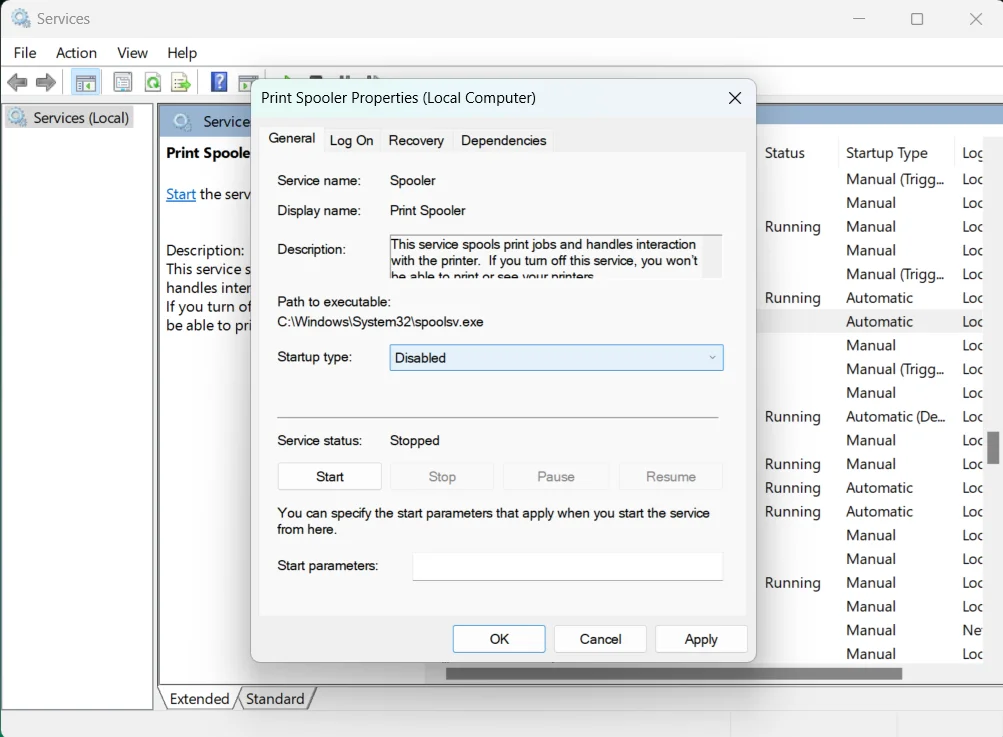Click the Description text box scrollbar
Viewport: 1003px width, 737px height.
(712, 257)
